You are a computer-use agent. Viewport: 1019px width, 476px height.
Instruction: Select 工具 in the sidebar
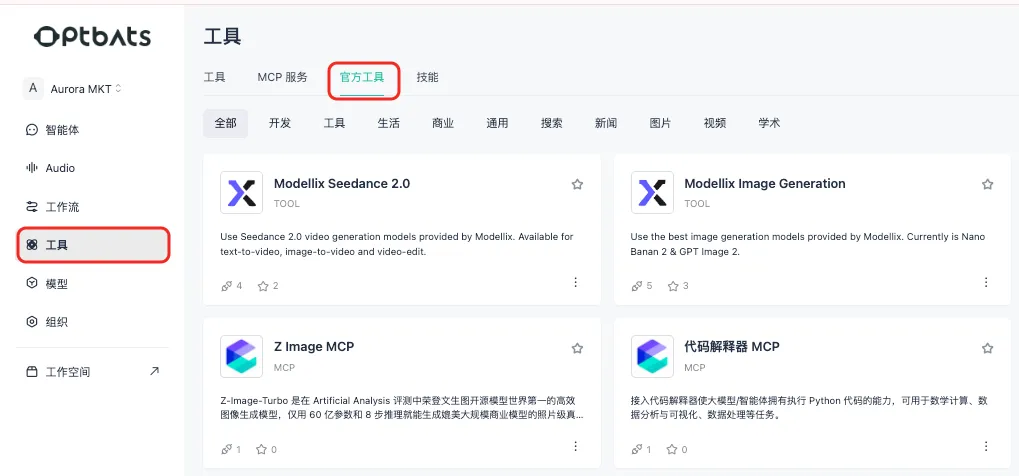click(92, 245)
